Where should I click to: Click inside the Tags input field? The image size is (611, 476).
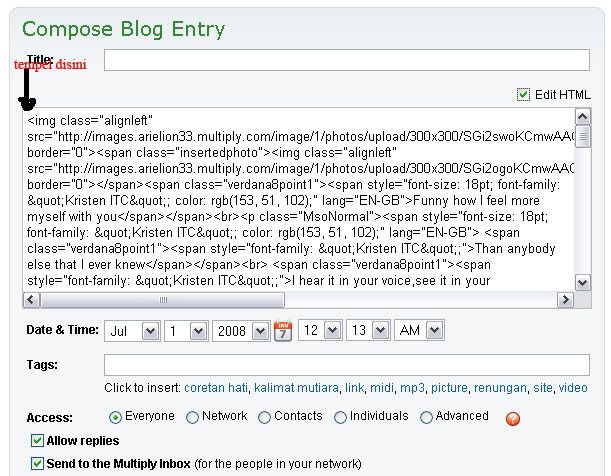point(347,365)
